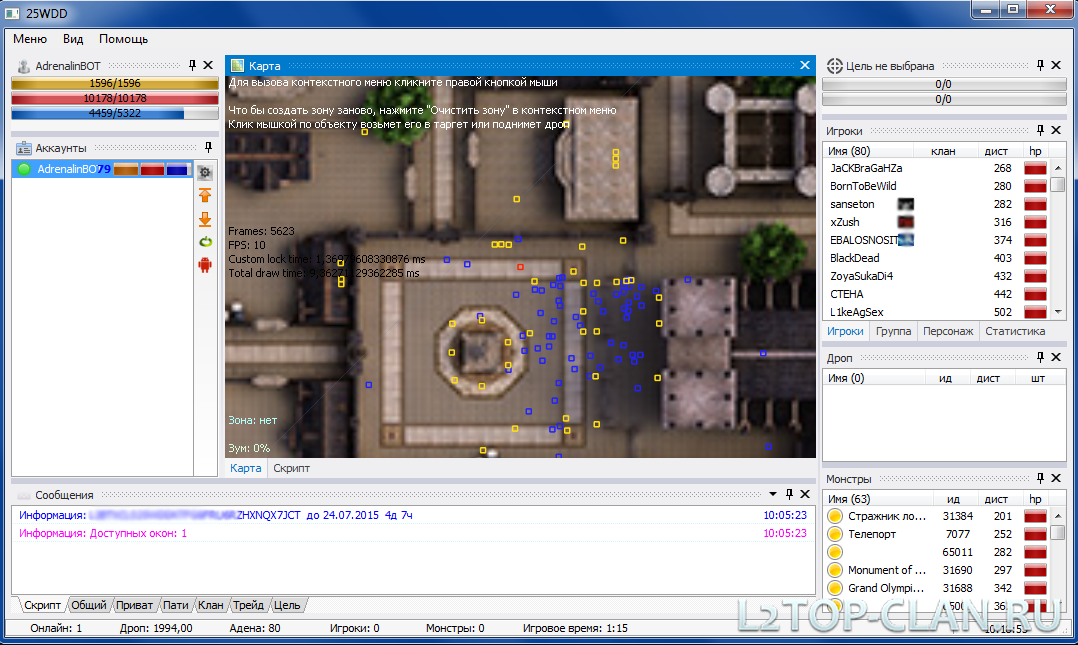
Task: Sort monsters by the ид column header
Action: [953, 499]
